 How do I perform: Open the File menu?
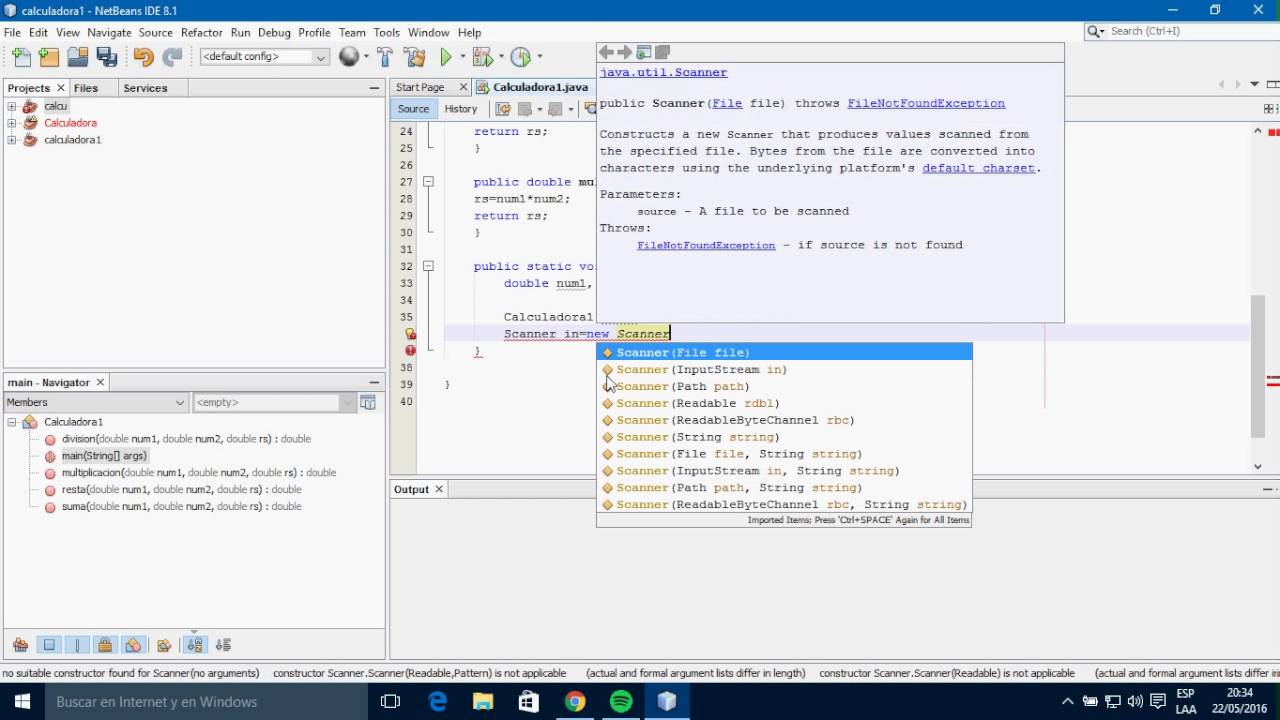(x=12, y=32)
